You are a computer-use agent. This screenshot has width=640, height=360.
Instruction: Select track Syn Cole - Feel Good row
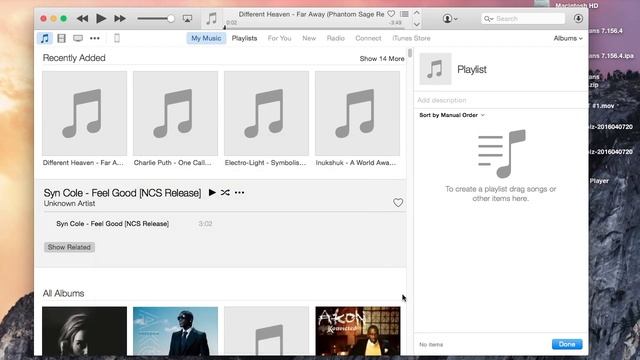coord(224,224)
